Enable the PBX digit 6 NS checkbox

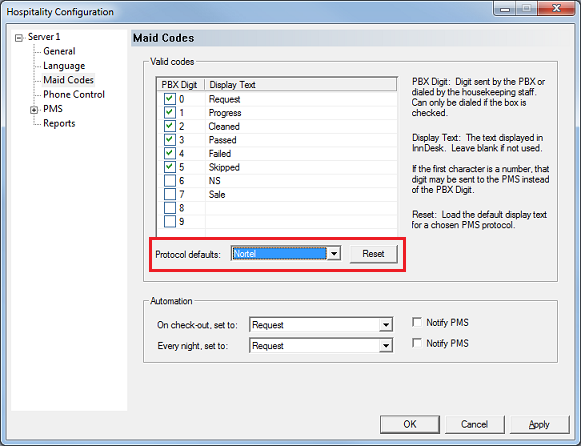pyautogui.click(x=170, y=180)
